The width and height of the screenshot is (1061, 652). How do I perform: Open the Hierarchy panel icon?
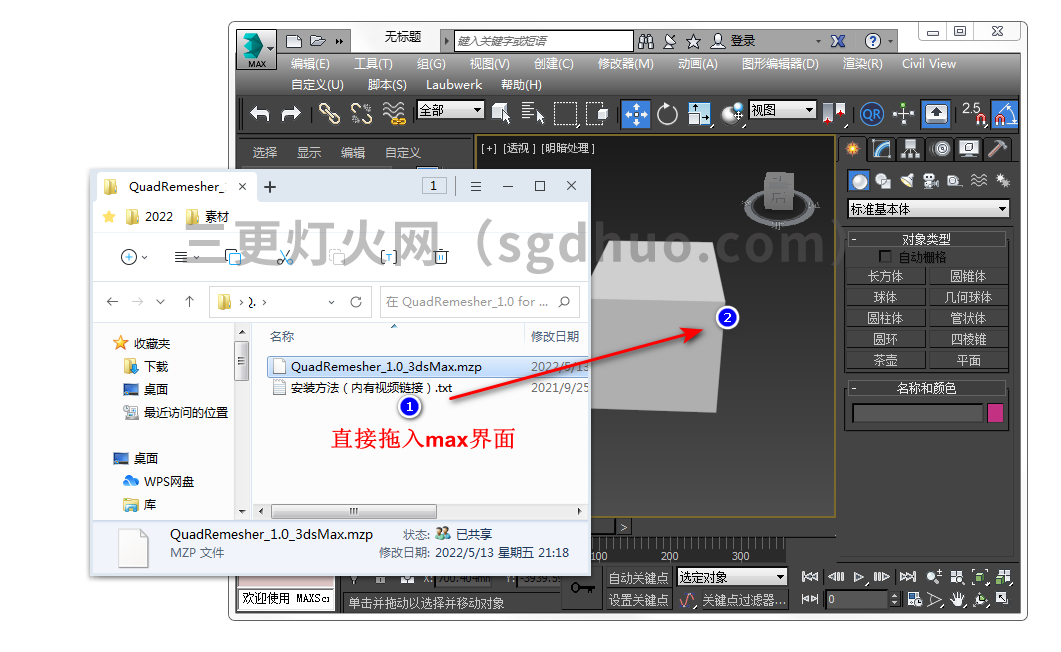click(911, 149)
